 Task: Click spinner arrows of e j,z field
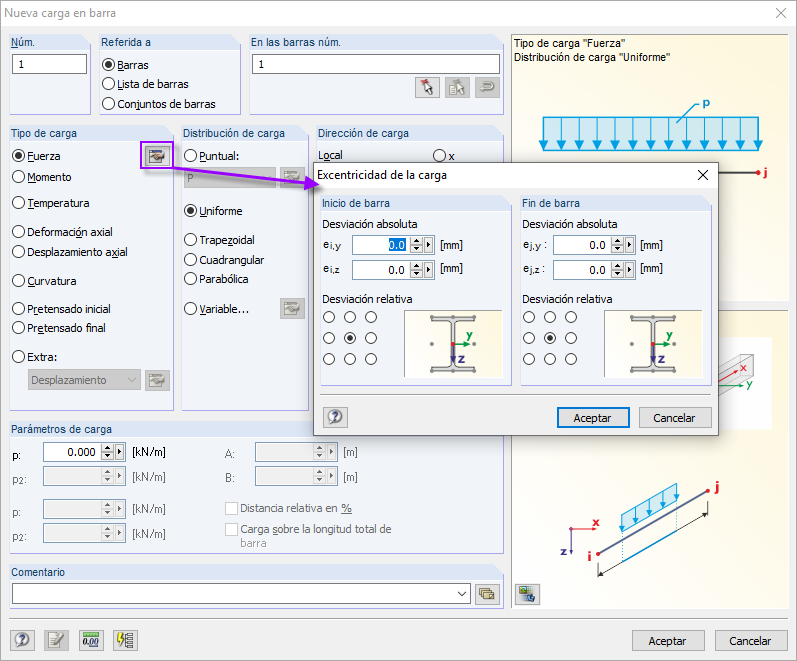617,269
